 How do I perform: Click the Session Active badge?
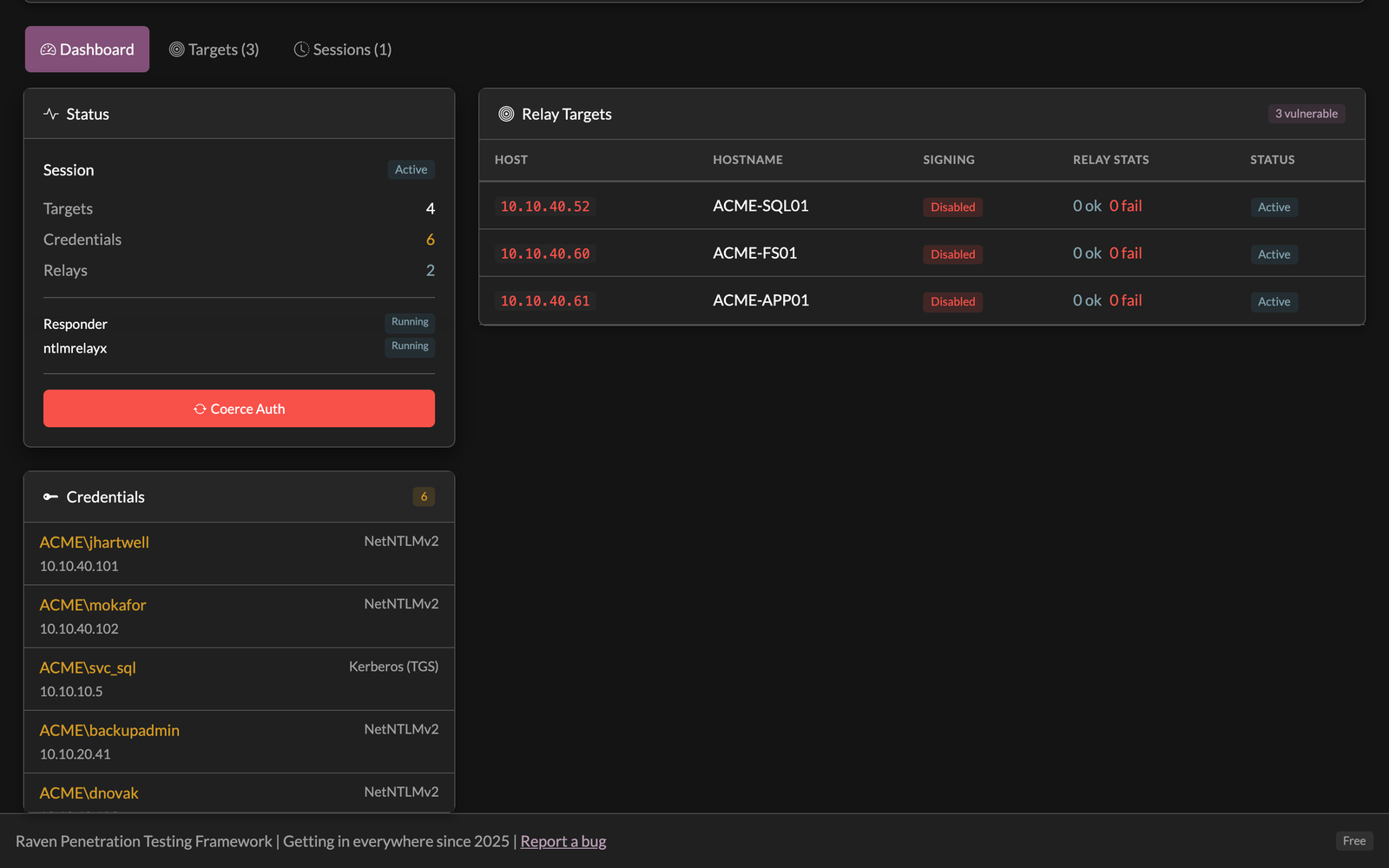[411, 169]
